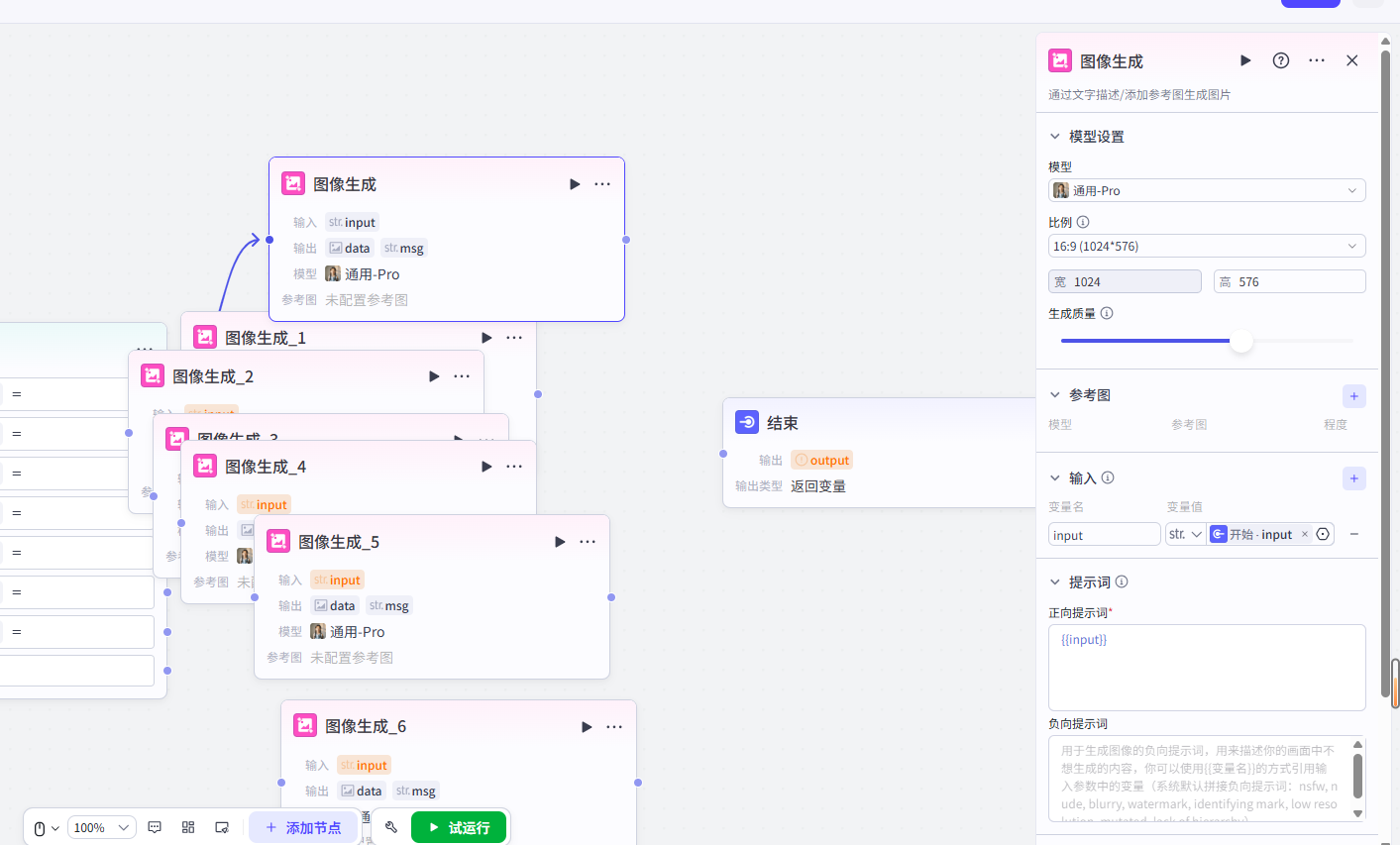
Task: Open more options for 图像生成_6 node
Action: pos(614,727)
